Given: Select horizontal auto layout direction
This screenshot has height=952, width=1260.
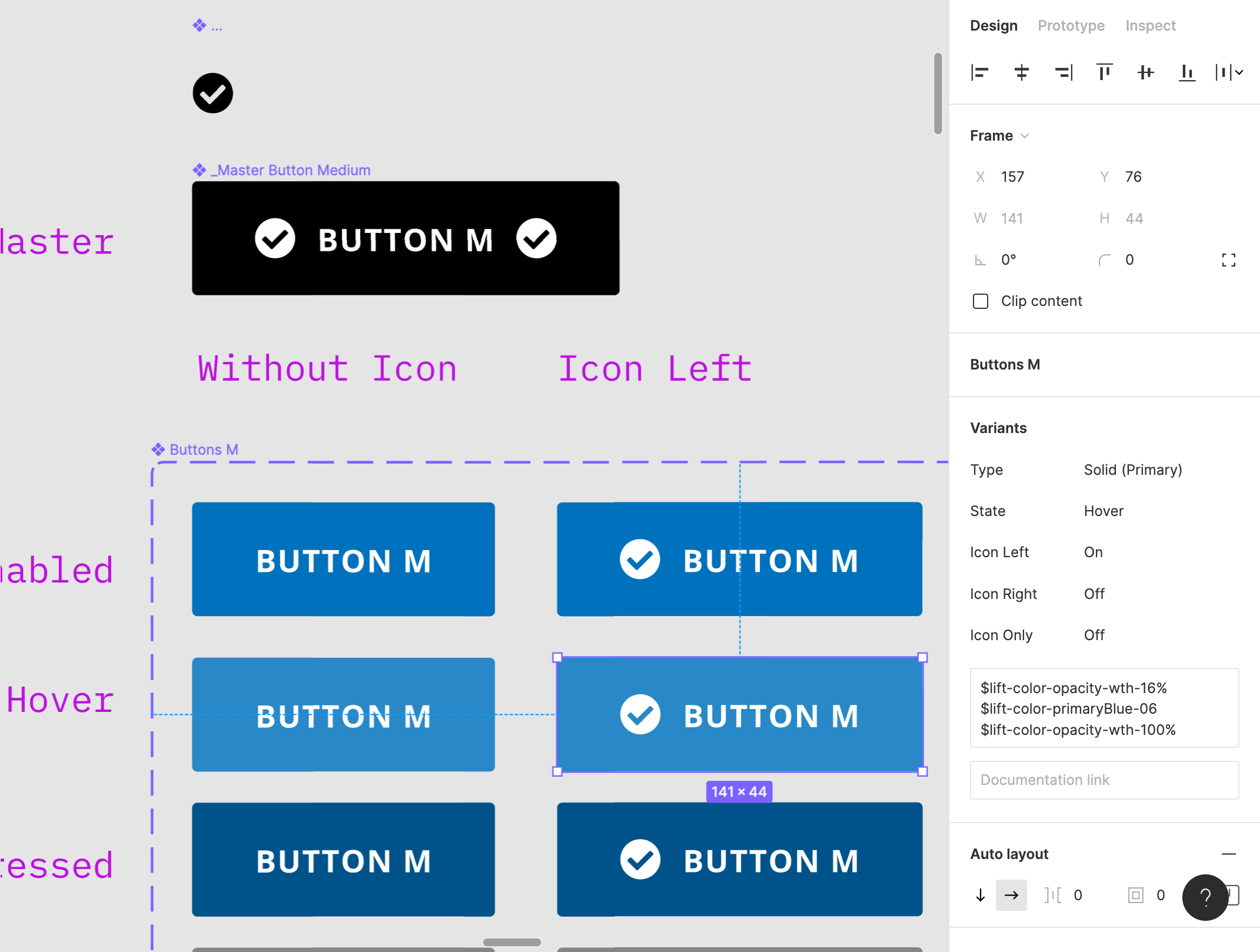Looking at the screenshot, I should coord(1011,895).
